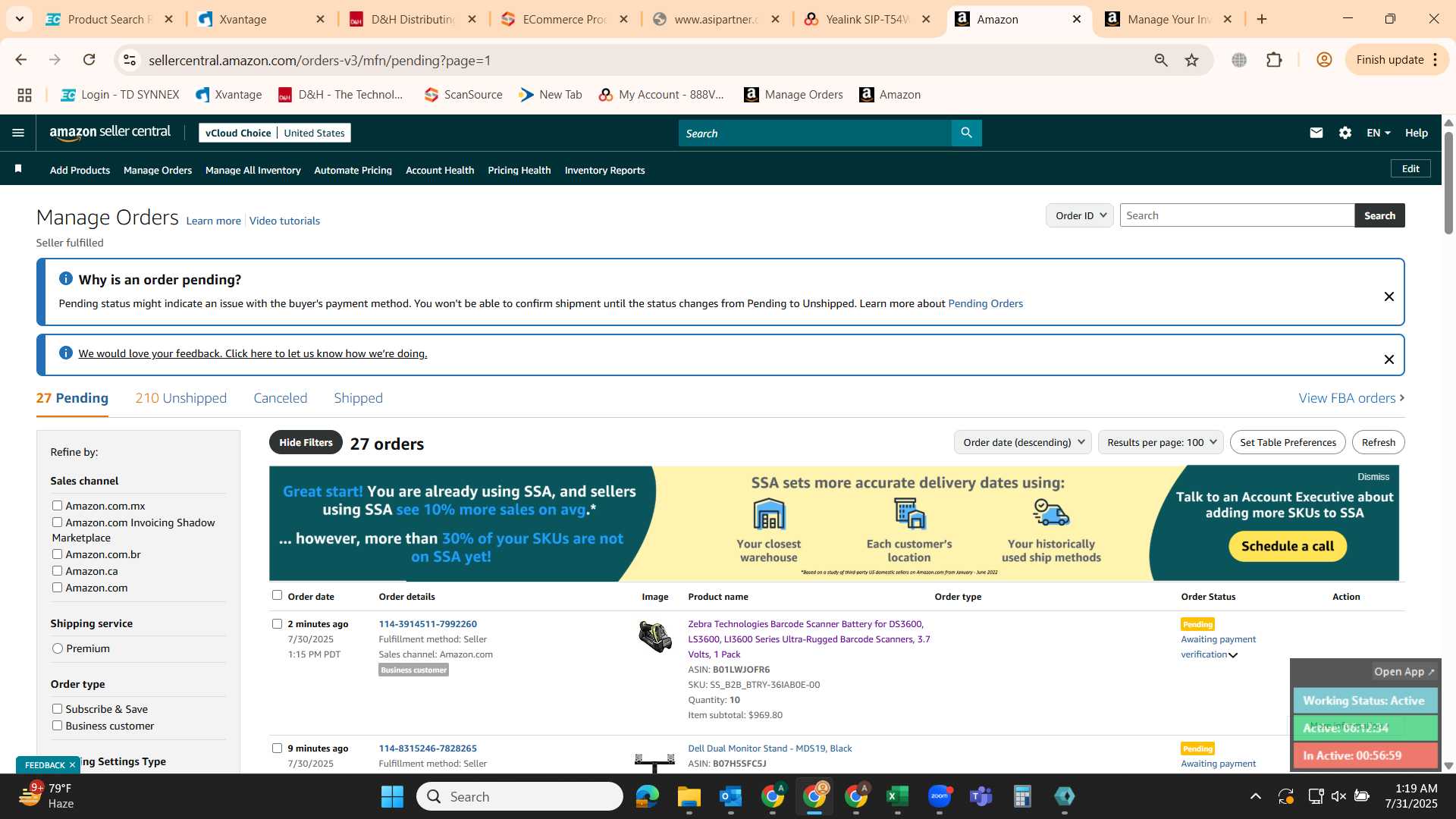Check the Amazon.ca sales channel box
This screenshot has width=1456, height=819.
pyautogui.click(x=57, y=570)
